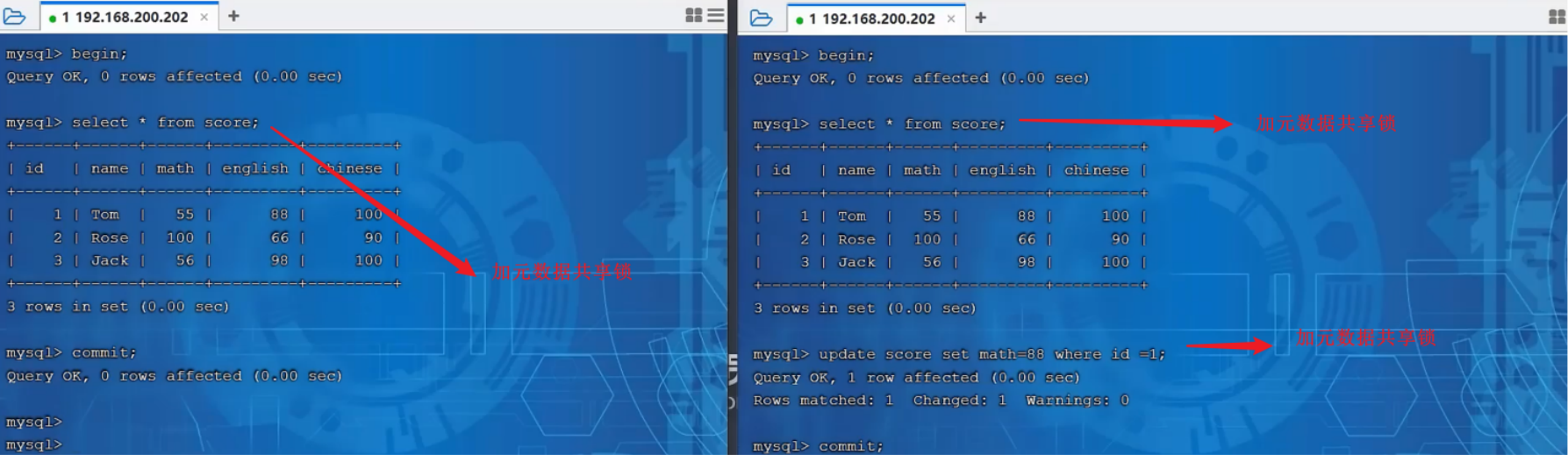This screenshot has height=455, width=1568.
Task: Click 'select * from score;' in left terminal
Action: tap(165, 123)
